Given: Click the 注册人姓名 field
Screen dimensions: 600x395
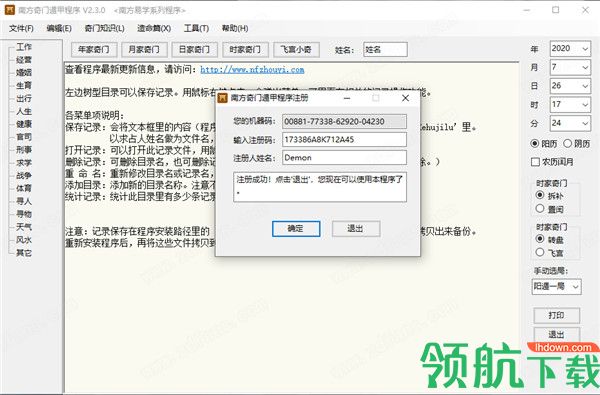Looking at the screenshot, I should pos(344,158).
